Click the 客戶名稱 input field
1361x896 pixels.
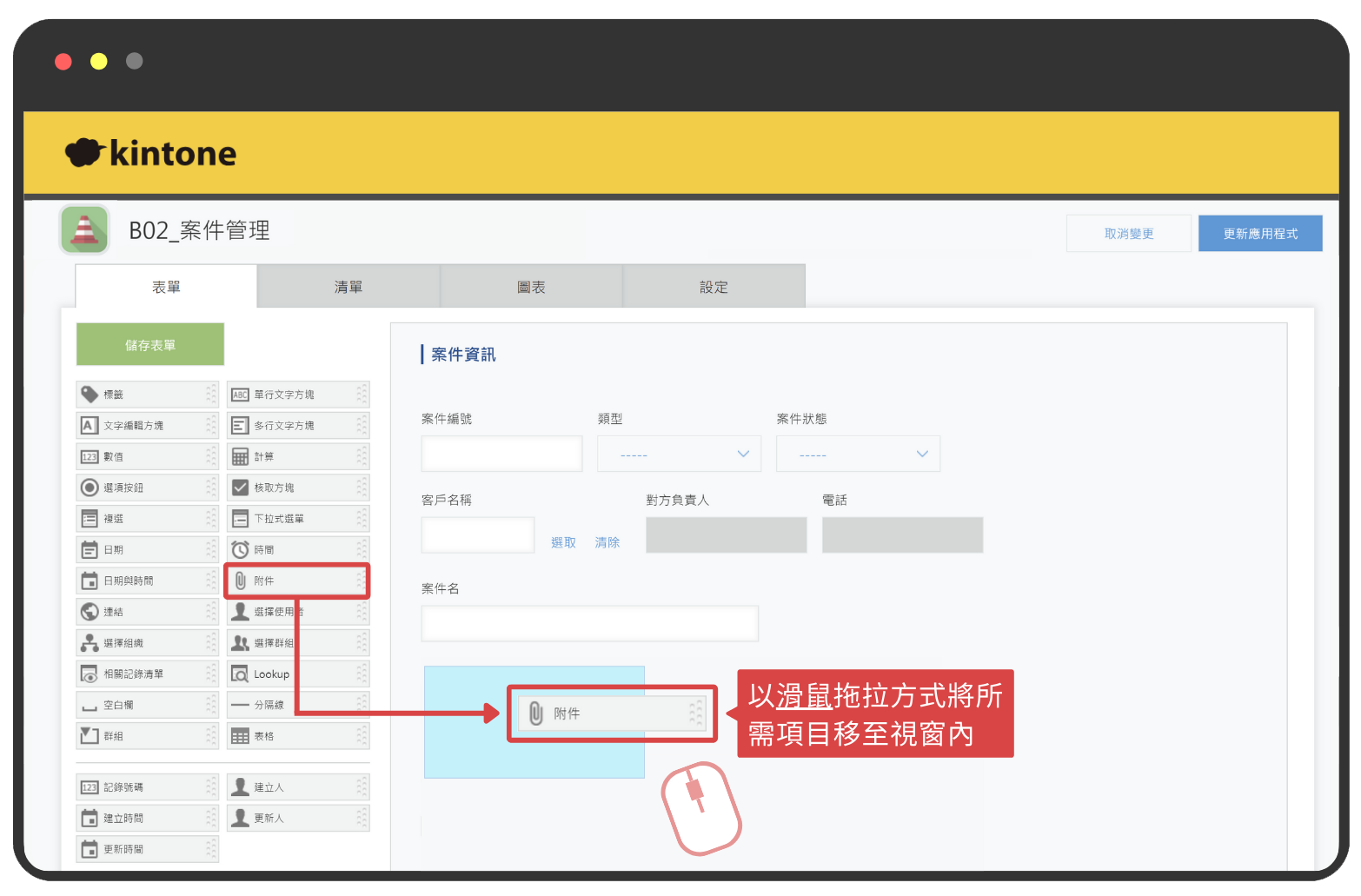(477, 535)
